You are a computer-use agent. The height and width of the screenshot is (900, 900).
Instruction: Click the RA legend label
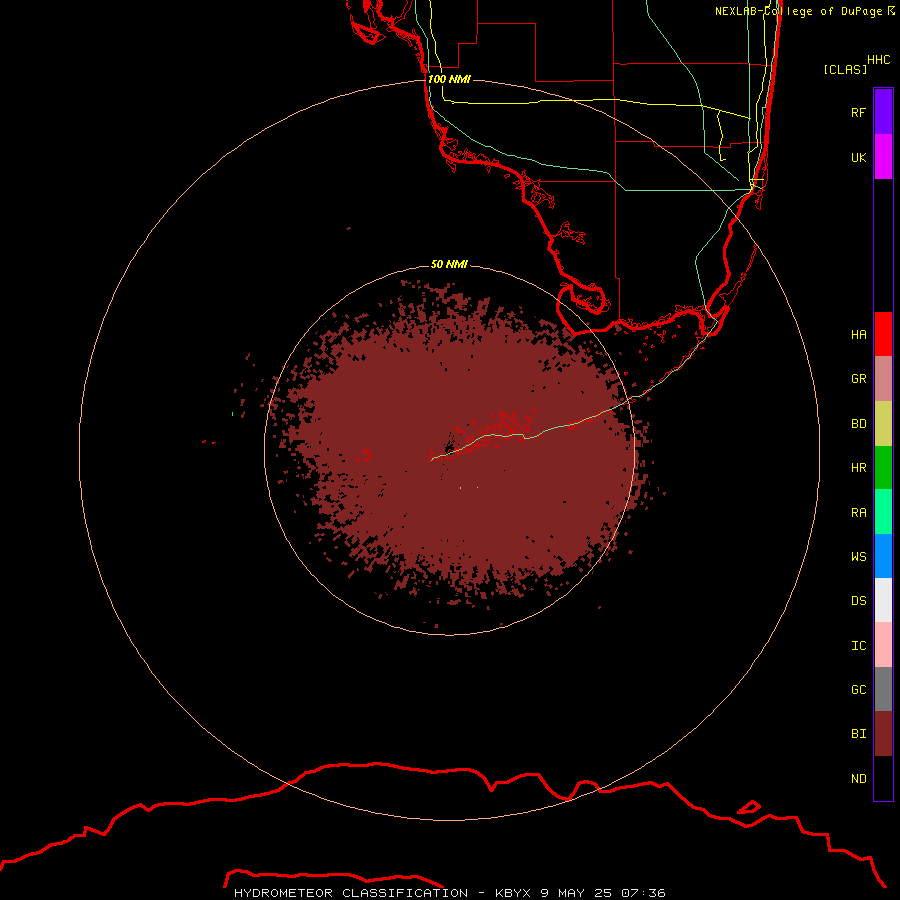point(858,513)
